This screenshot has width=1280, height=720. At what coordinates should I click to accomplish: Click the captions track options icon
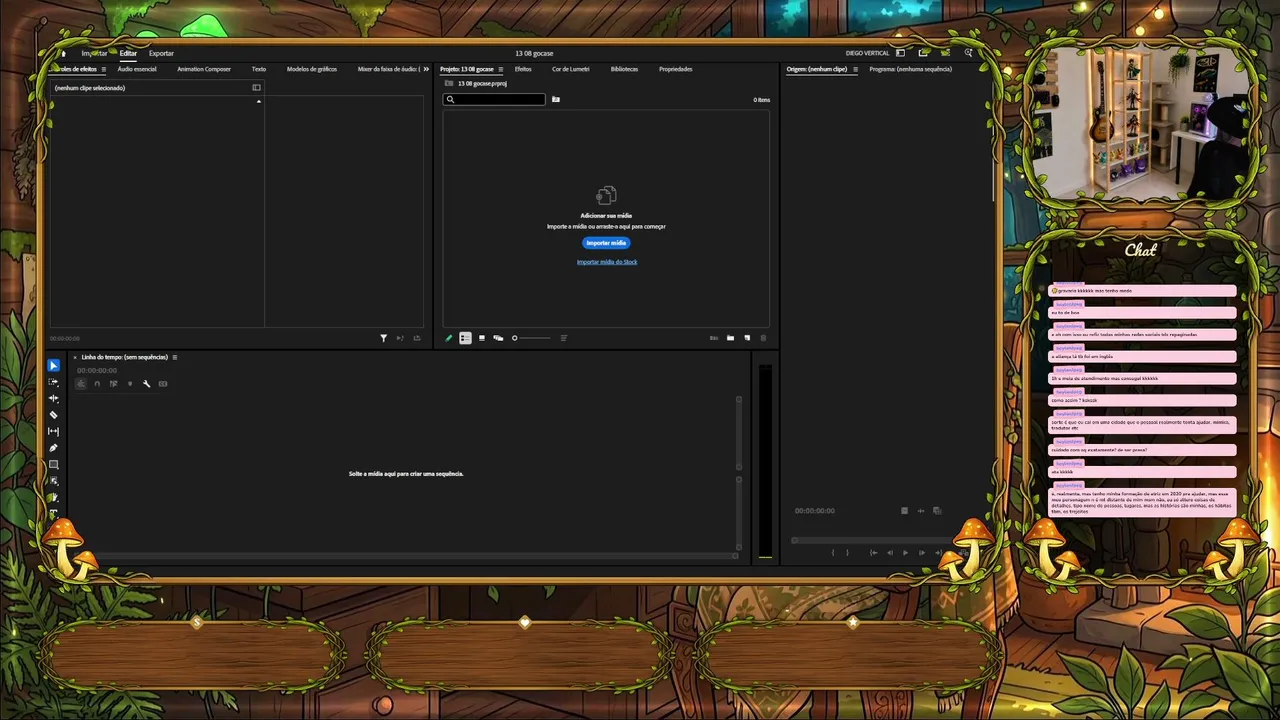tap(163, 383)
